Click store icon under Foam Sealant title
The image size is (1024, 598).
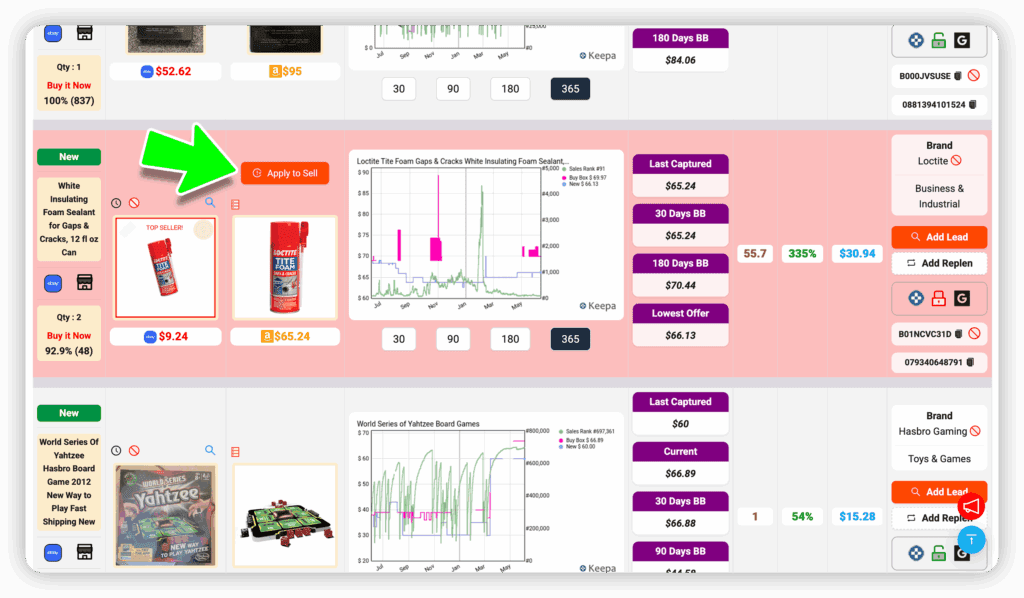(x=85, y=283)
